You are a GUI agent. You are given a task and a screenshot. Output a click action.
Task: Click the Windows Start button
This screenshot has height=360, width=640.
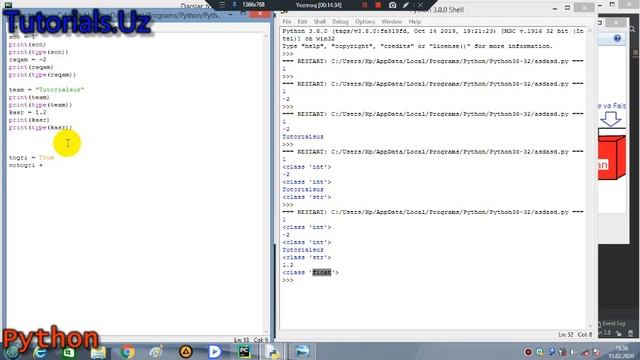pyautogui.click(x=11, y=353)
